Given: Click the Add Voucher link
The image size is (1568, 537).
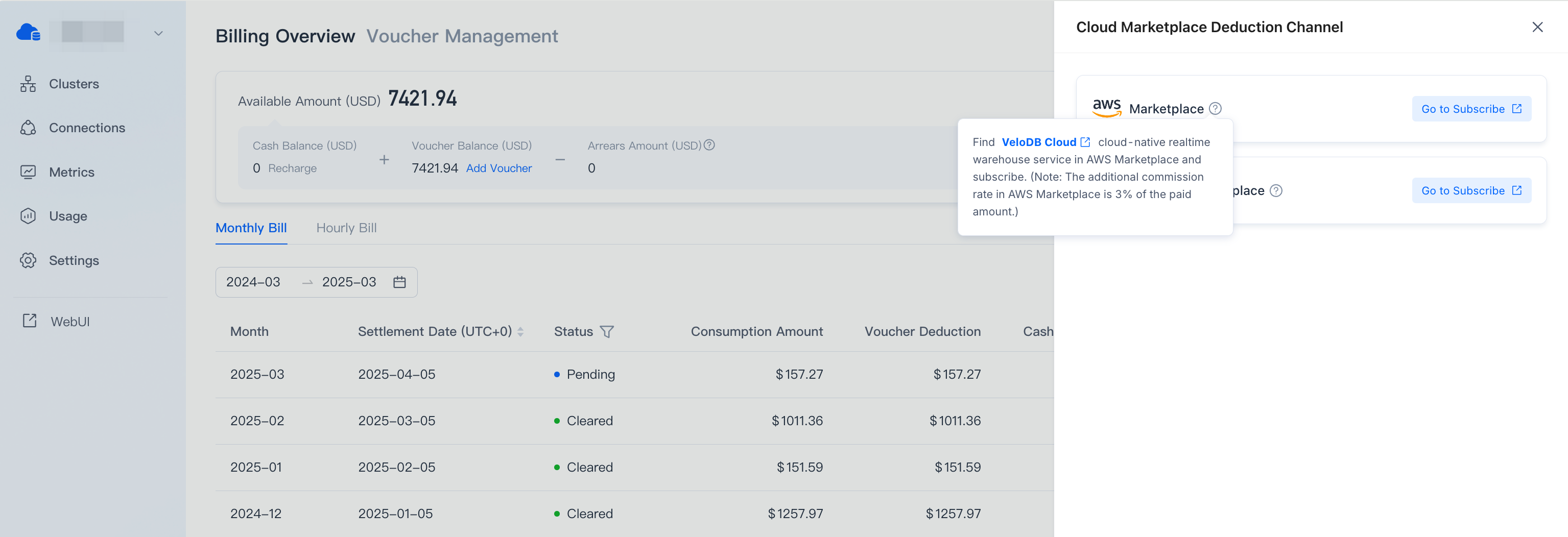Looking at the screenshot, I should pos(498,168).
